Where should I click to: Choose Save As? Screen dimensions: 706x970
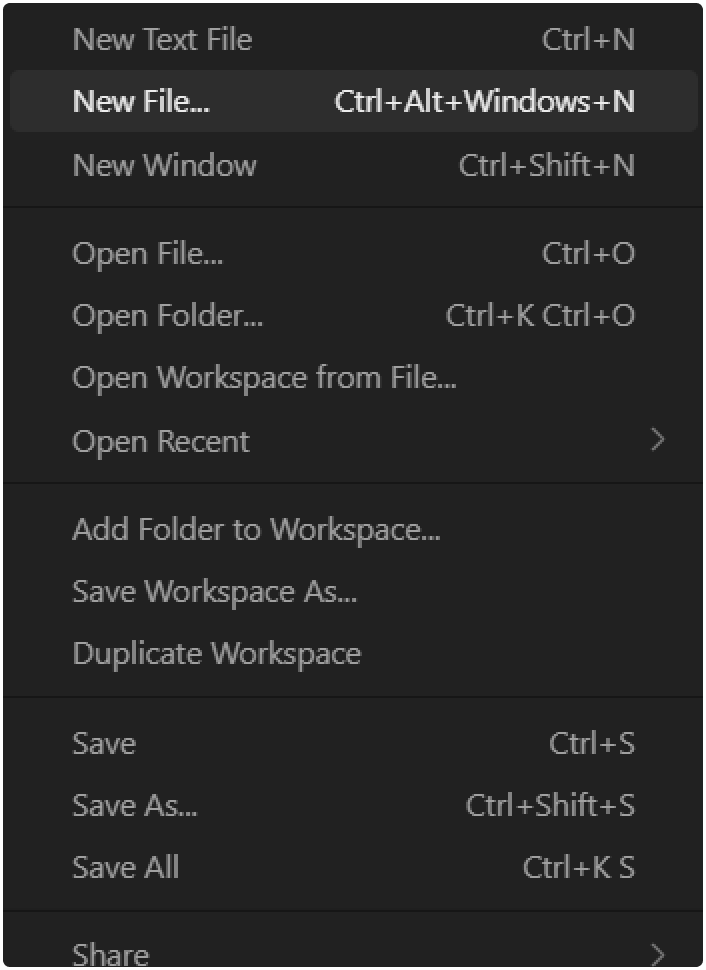pyautogui.click(x=134, y=804)
